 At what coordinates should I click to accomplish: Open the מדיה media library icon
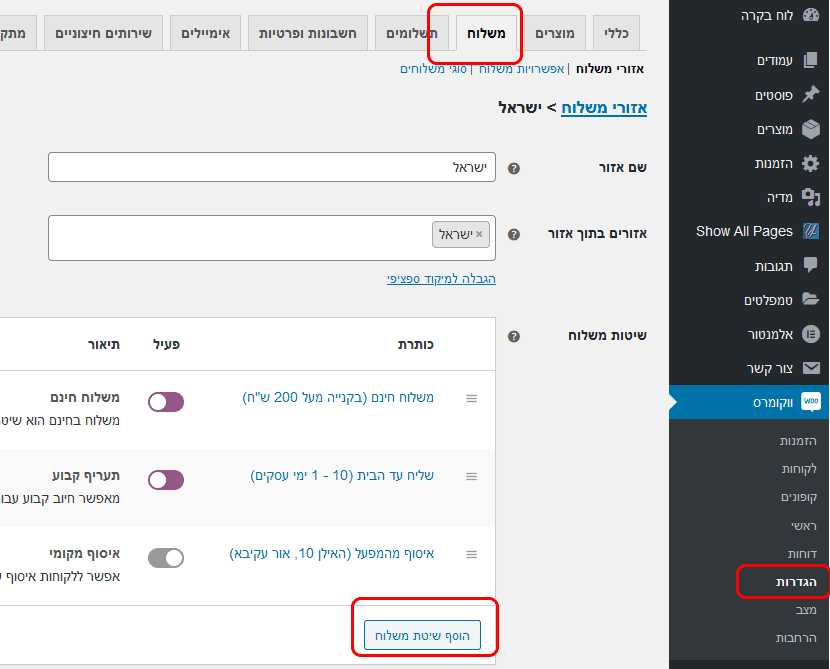(810, 197)
